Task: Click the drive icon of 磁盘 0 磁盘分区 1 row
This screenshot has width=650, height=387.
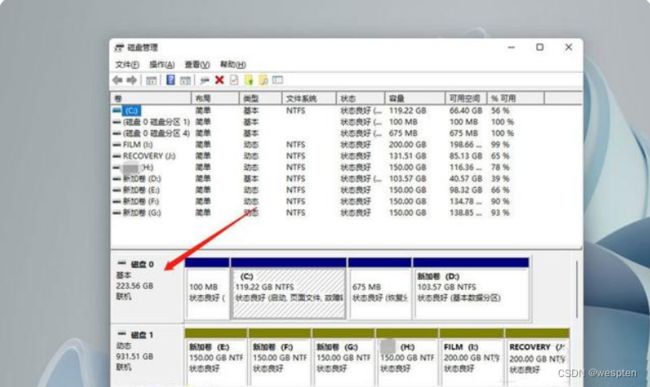Action: pyautogui.click(x=117, y=122)
